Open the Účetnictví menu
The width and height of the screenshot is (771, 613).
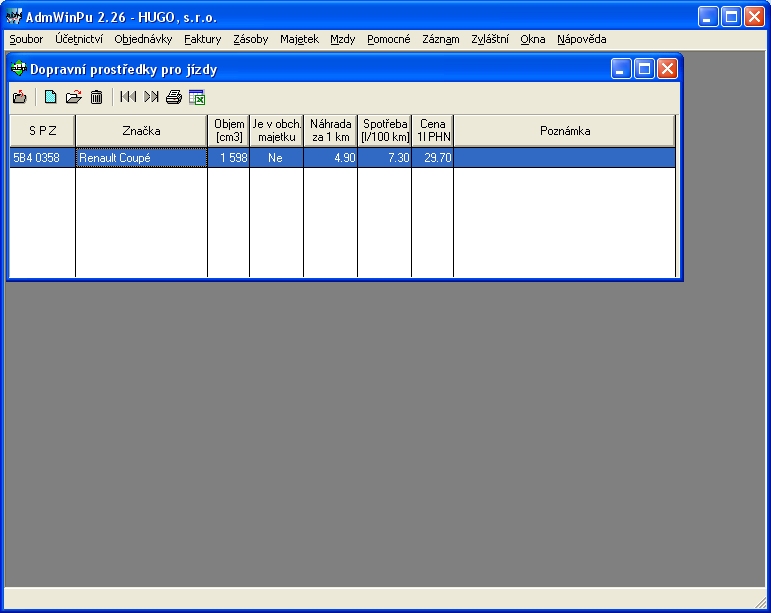(x=79, y=39)
